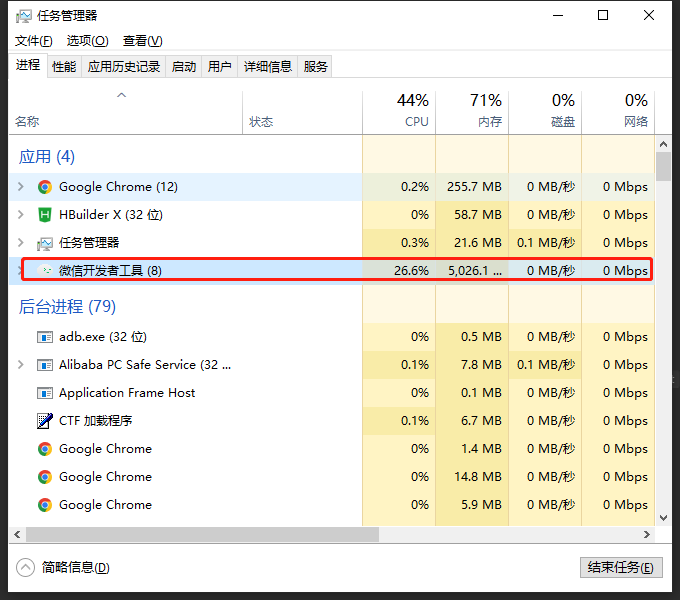Select the Application Frame Host row

pyautogui.click(x=332, y=393)
